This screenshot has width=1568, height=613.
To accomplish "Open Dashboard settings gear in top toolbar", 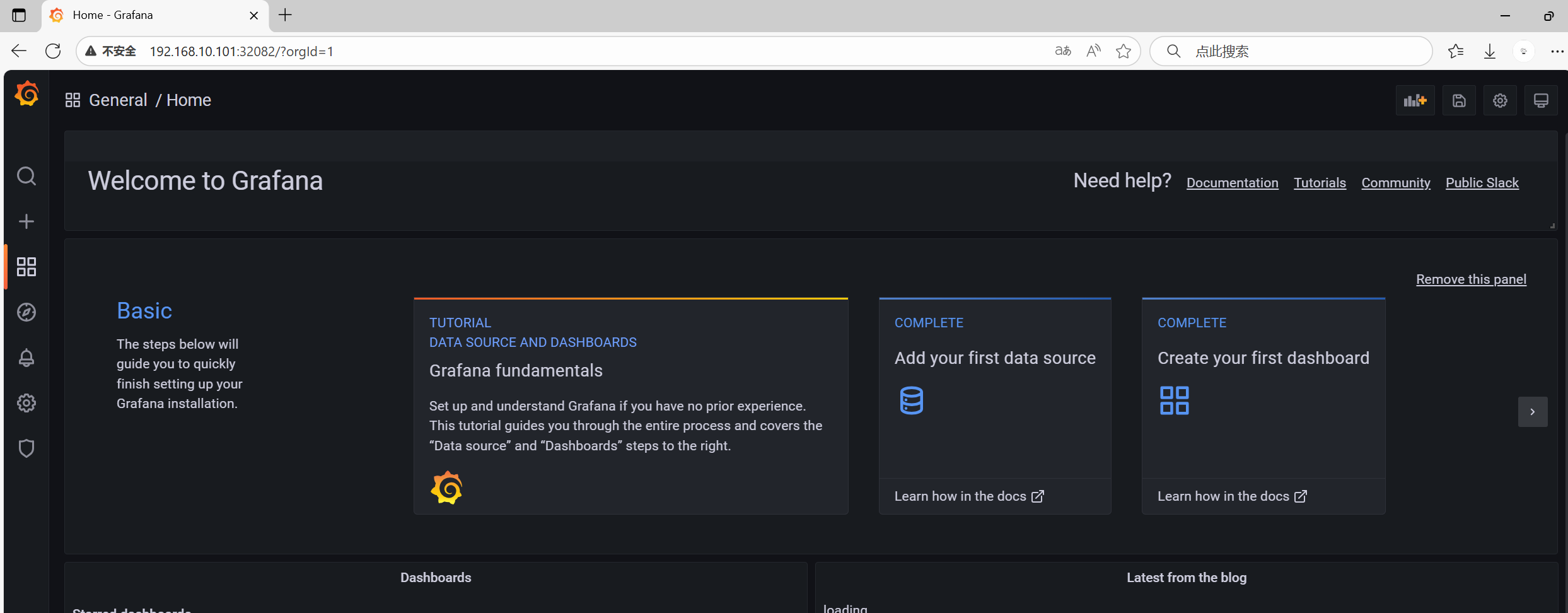I will click(x=1500, y=100).
